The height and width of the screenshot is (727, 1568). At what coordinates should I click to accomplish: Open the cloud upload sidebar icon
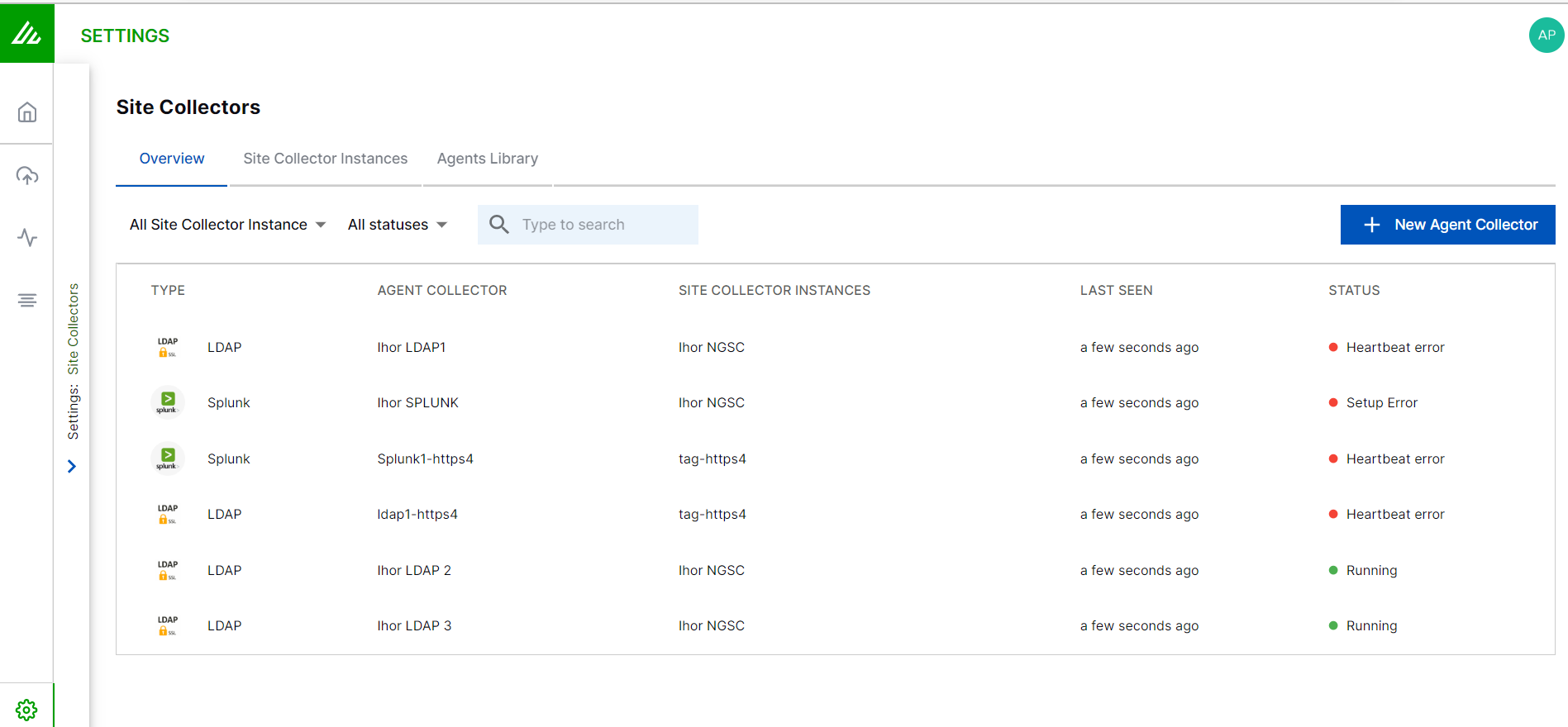tap(27, 175)
